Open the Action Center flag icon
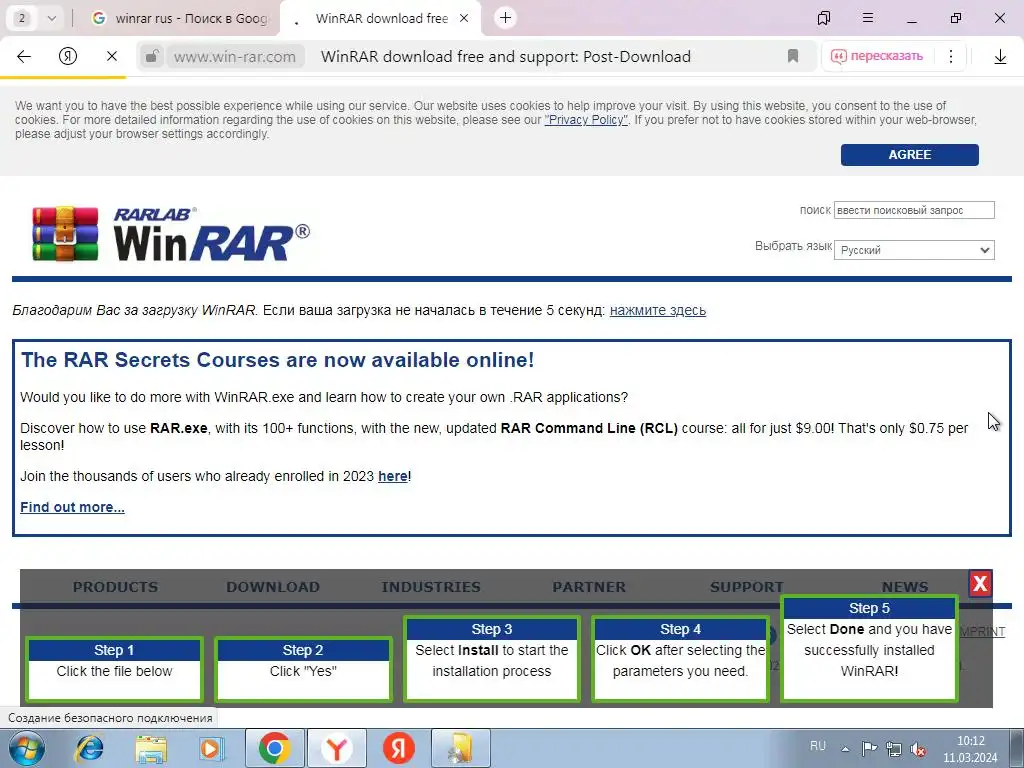Screen dimensions: 1024x768 [x=869, y=749]
